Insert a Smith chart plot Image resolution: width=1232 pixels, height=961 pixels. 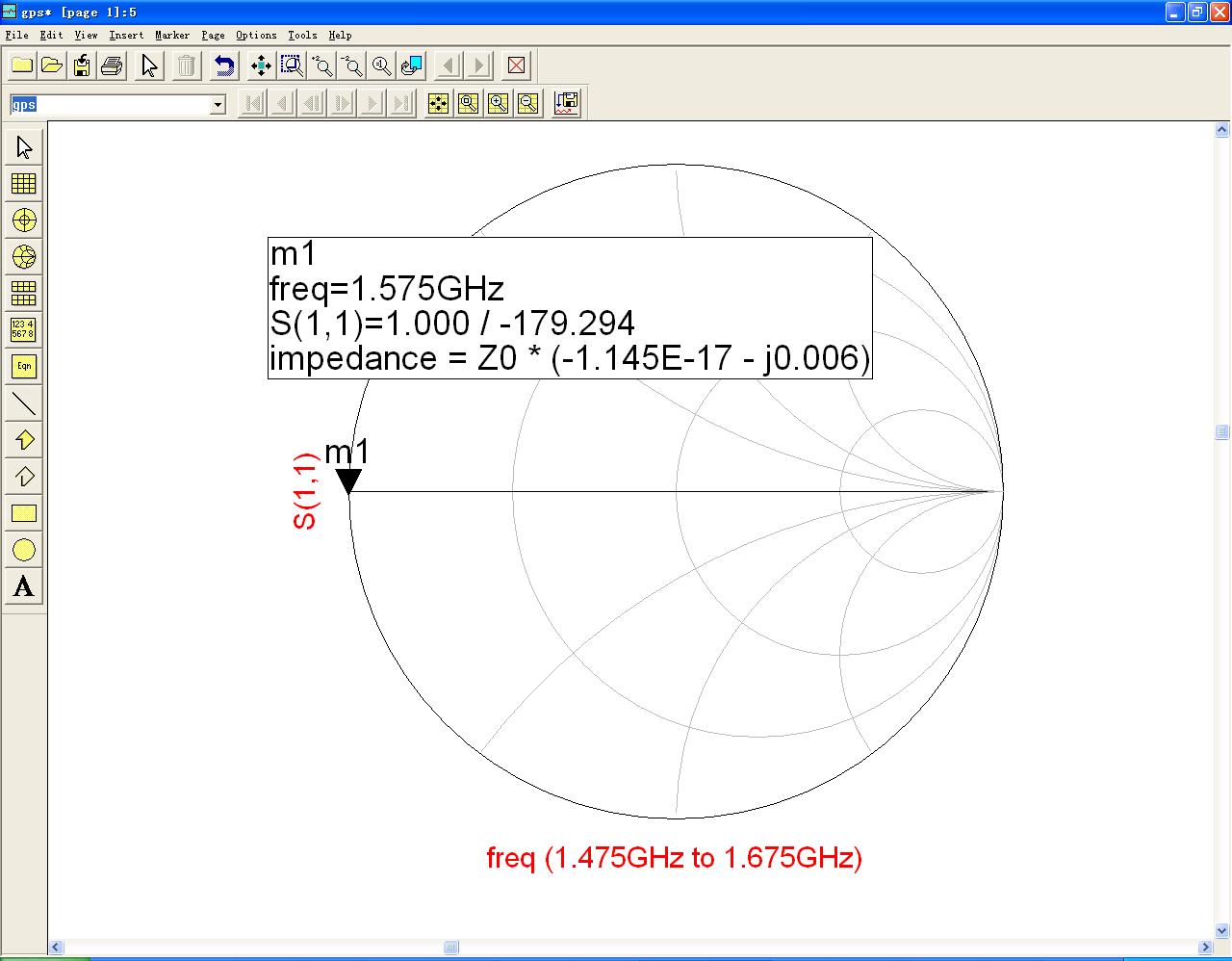click(x=24, y=257)
